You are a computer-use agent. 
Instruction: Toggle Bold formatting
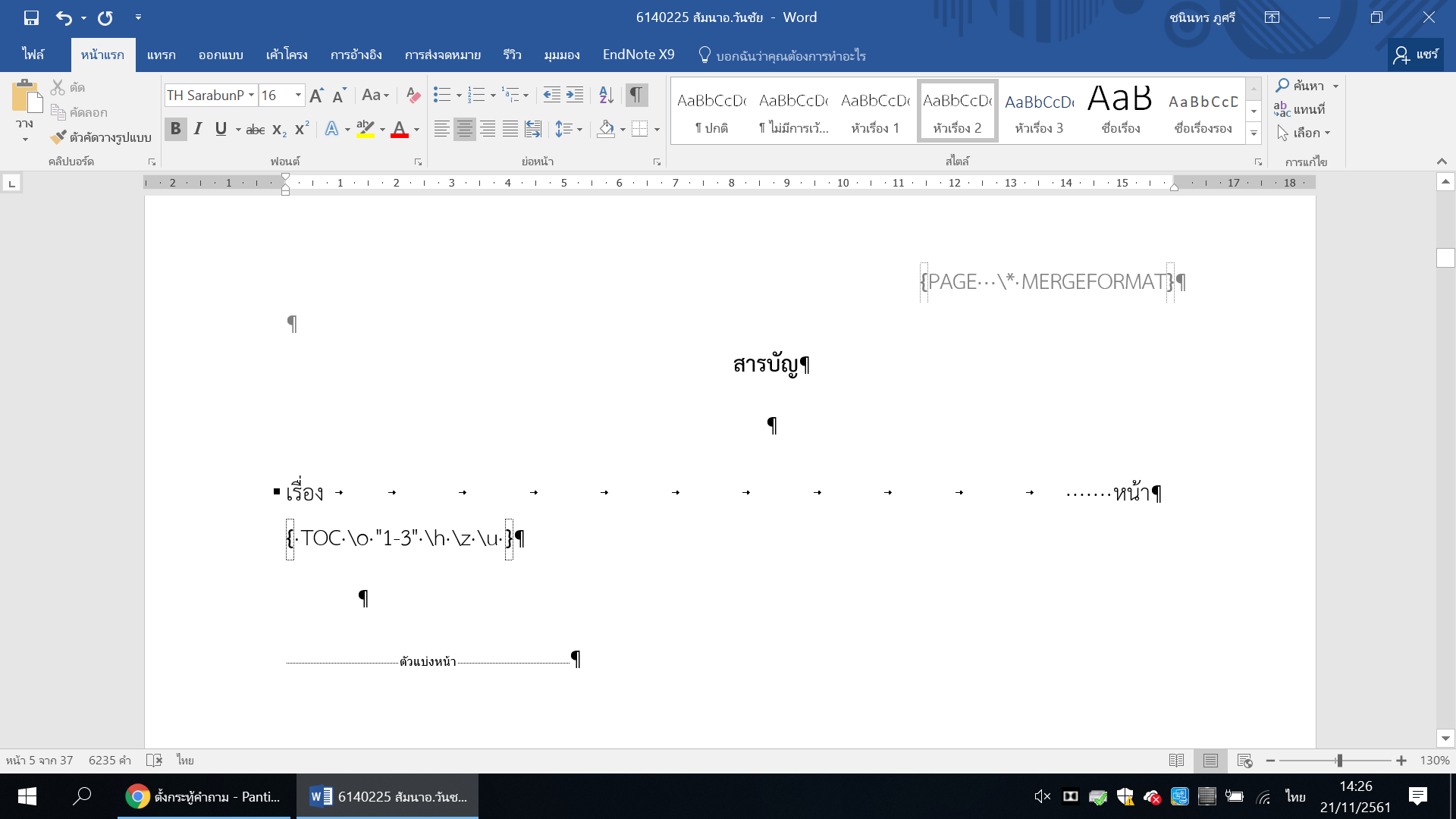click(x=175, y=129)
